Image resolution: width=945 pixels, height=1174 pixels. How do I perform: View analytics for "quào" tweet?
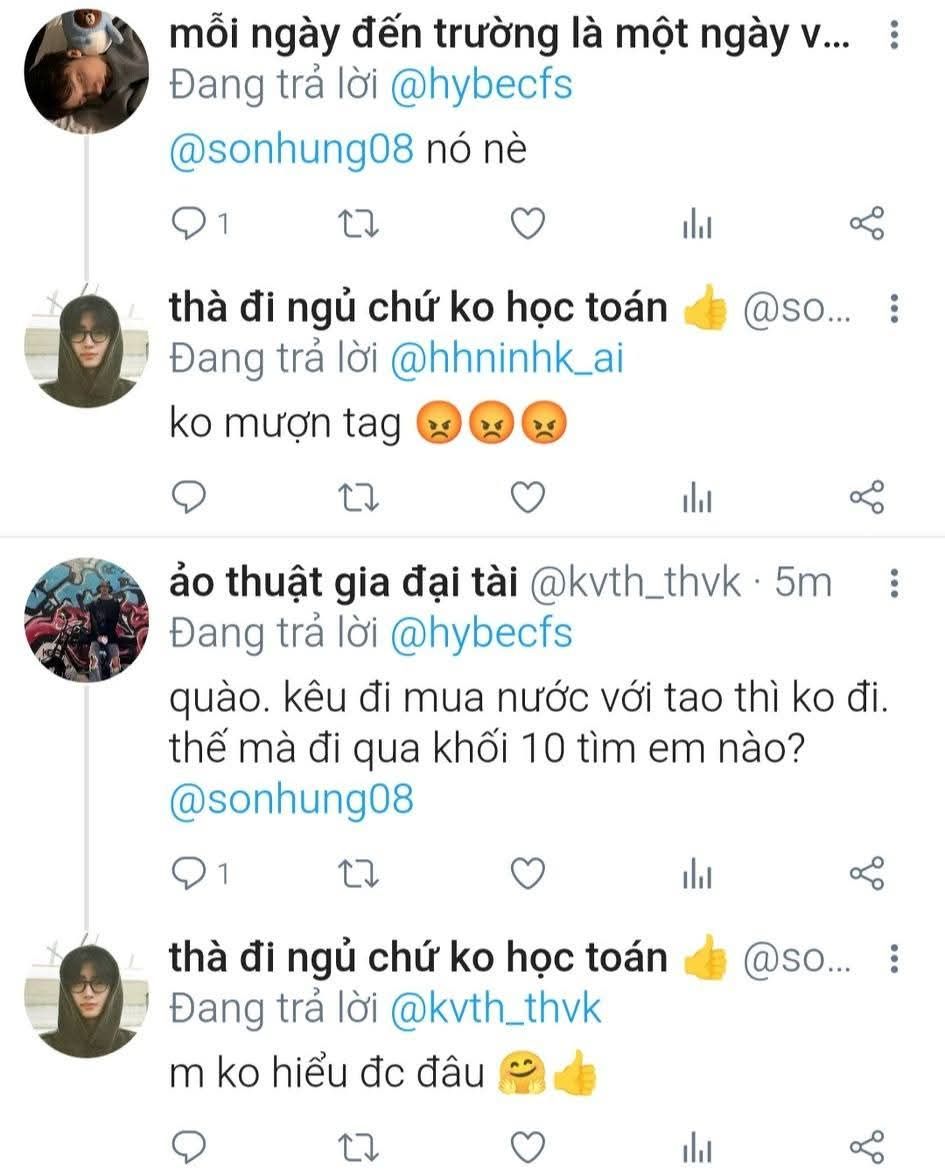coord(697,875)
